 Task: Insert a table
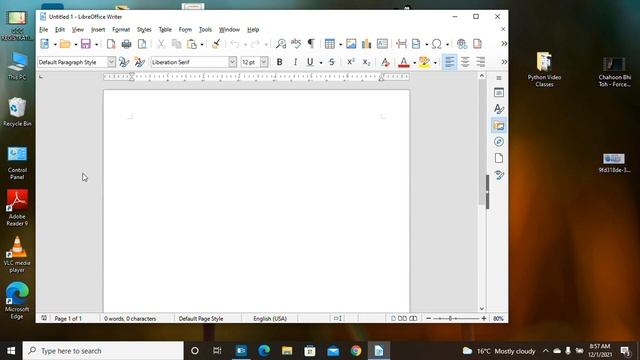(330, 44)
